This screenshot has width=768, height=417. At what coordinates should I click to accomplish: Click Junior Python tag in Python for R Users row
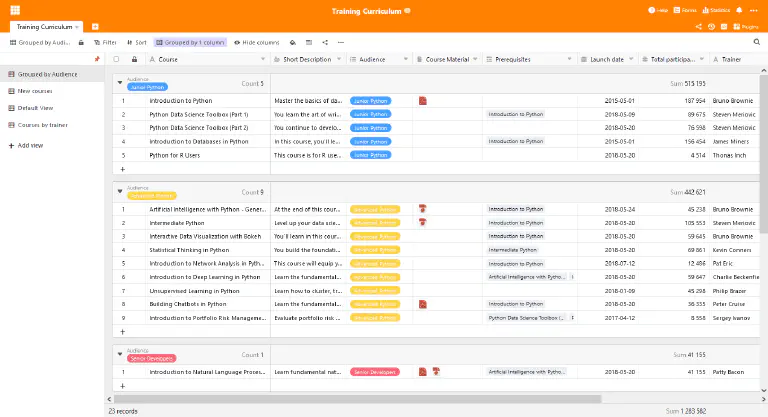[x=370, y=155]
